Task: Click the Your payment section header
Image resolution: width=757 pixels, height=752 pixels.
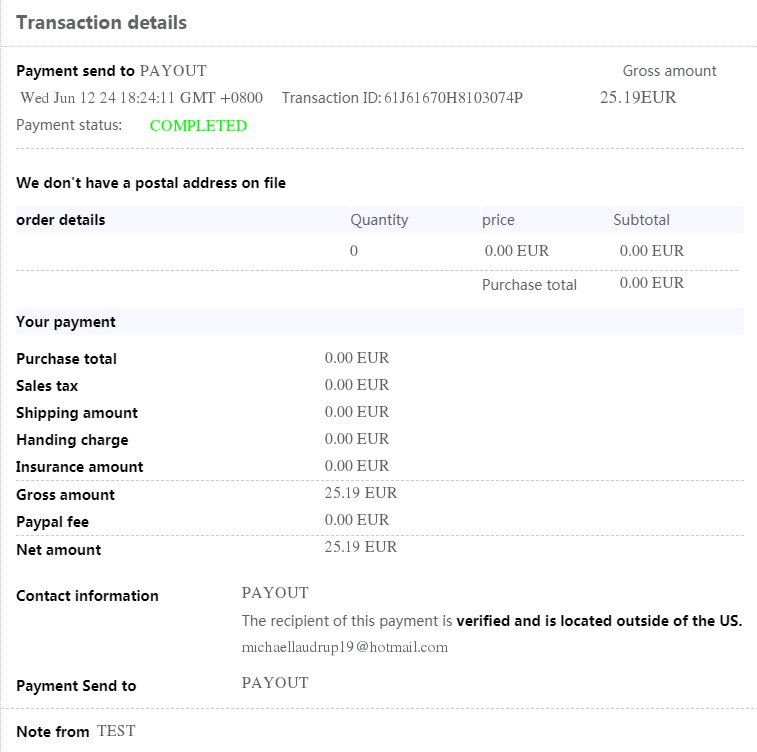Action: (65, 322)
